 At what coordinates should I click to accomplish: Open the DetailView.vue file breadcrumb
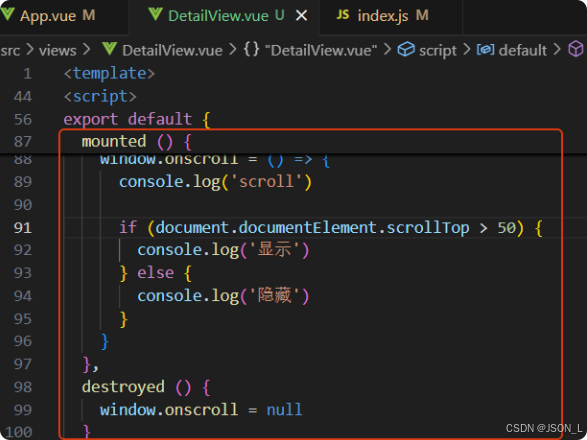click(x=172, y=50)
